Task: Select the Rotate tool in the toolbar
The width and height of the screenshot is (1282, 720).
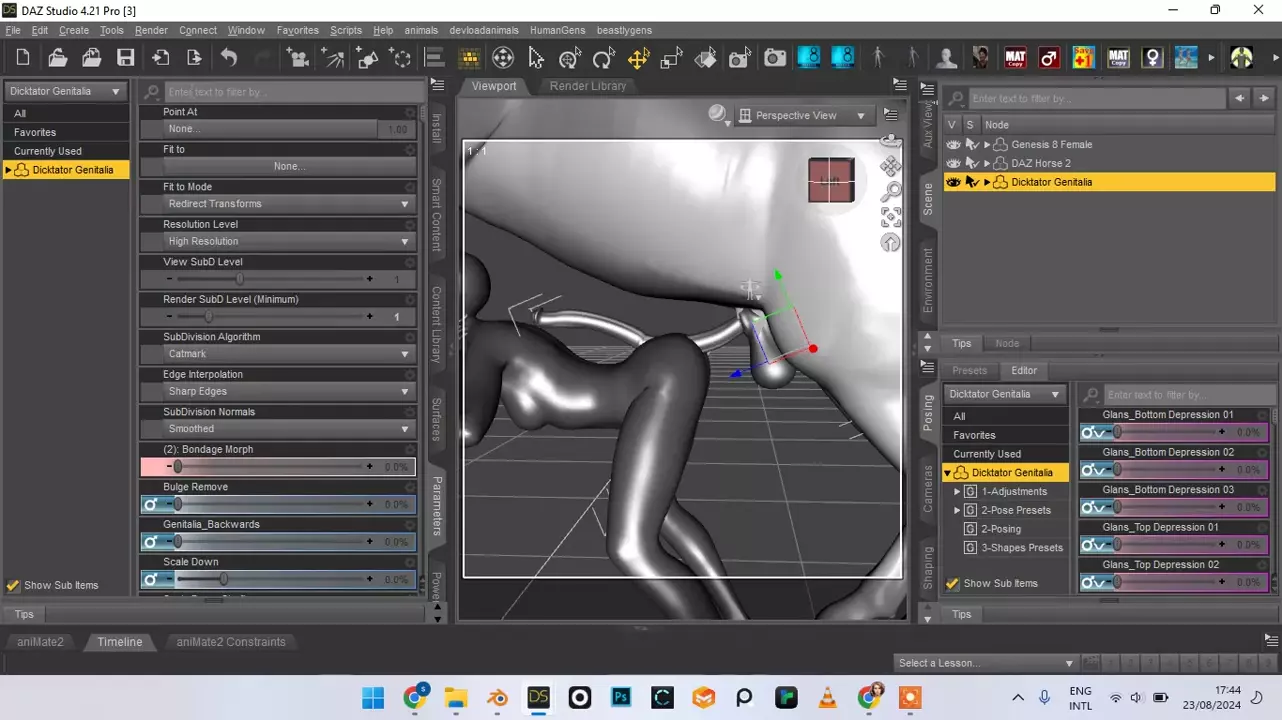Action: pos(603,58)
